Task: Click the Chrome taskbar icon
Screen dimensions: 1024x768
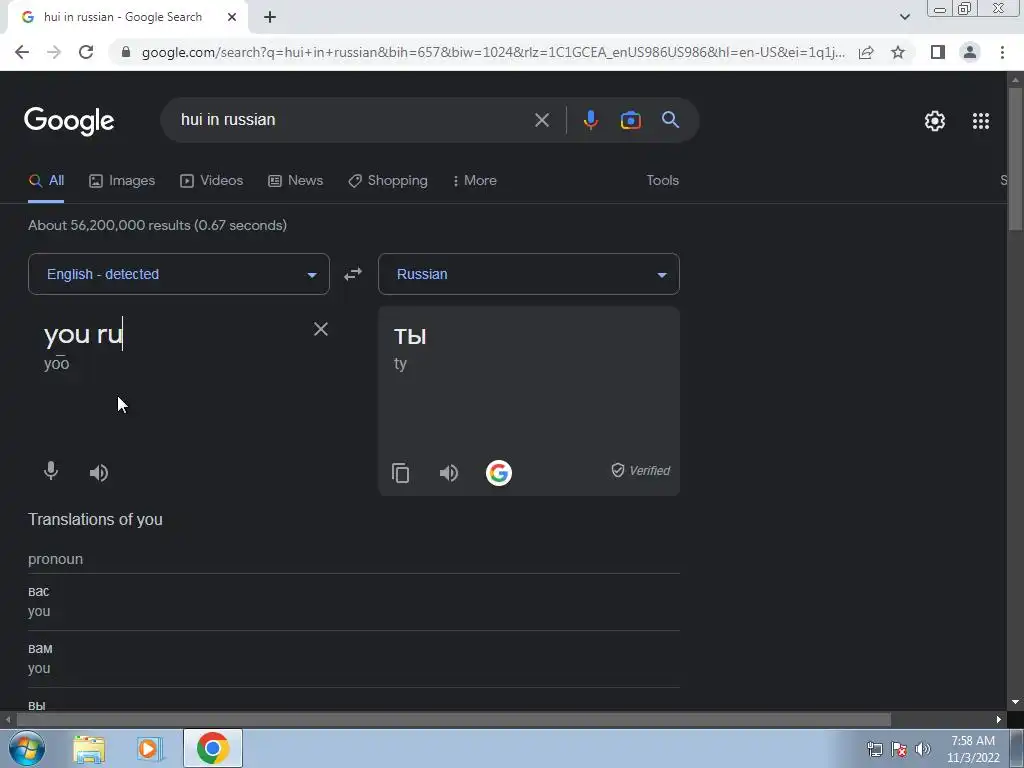Action: (213, 748)
